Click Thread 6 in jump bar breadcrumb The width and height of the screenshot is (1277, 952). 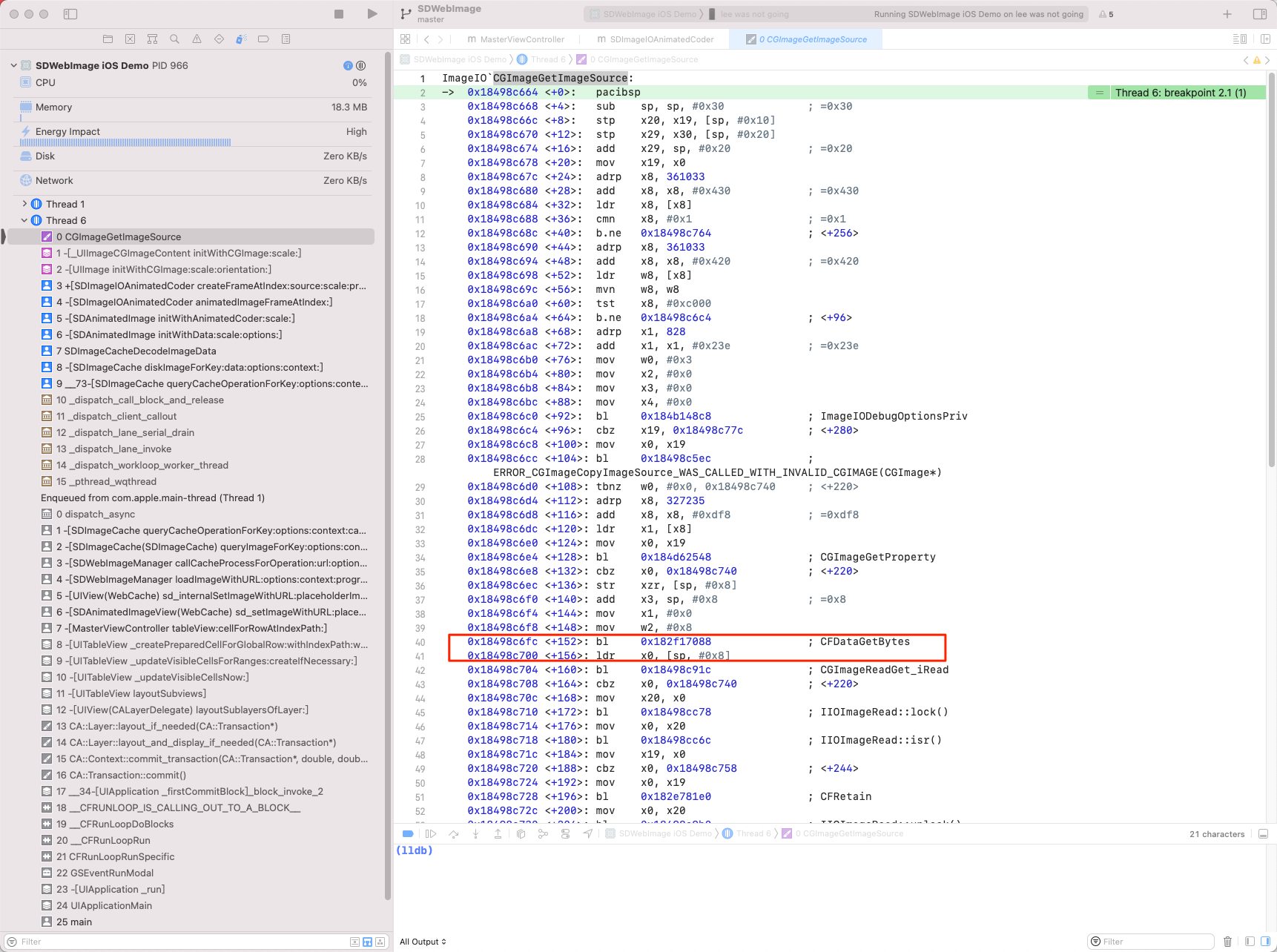click(x=547, y=59)
